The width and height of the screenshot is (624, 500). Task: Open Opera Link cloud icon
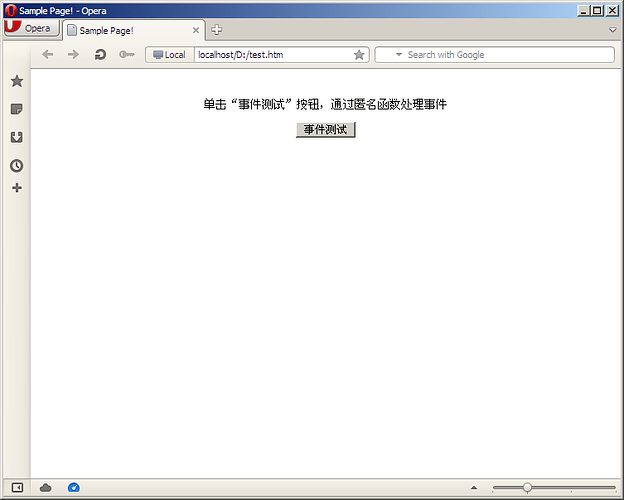[x=46, y=487]
